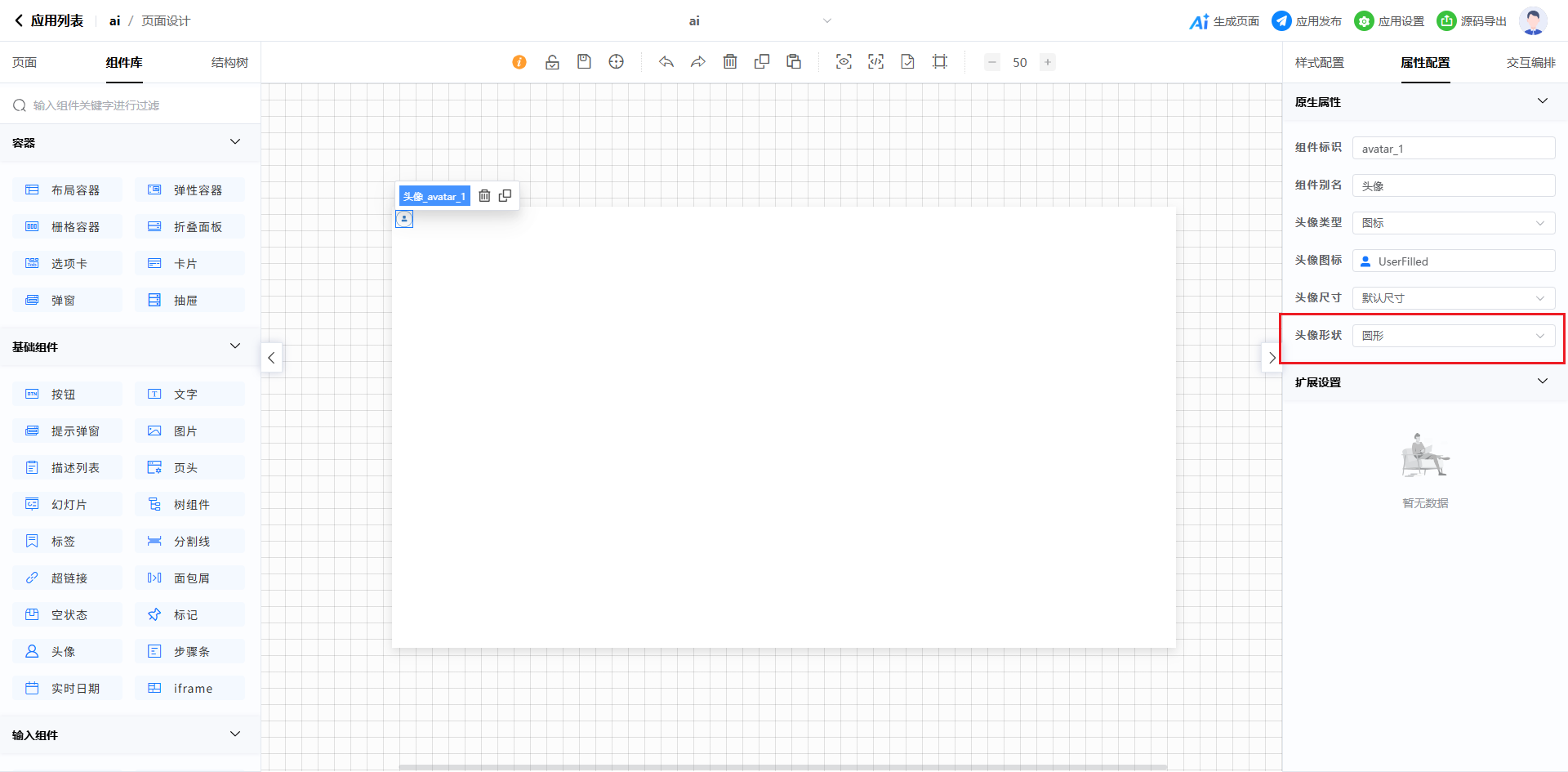This screenshot has width=1568, height=772.
Task: Click the paste clipboard icon in toolbar
Action: click(794, 62)
